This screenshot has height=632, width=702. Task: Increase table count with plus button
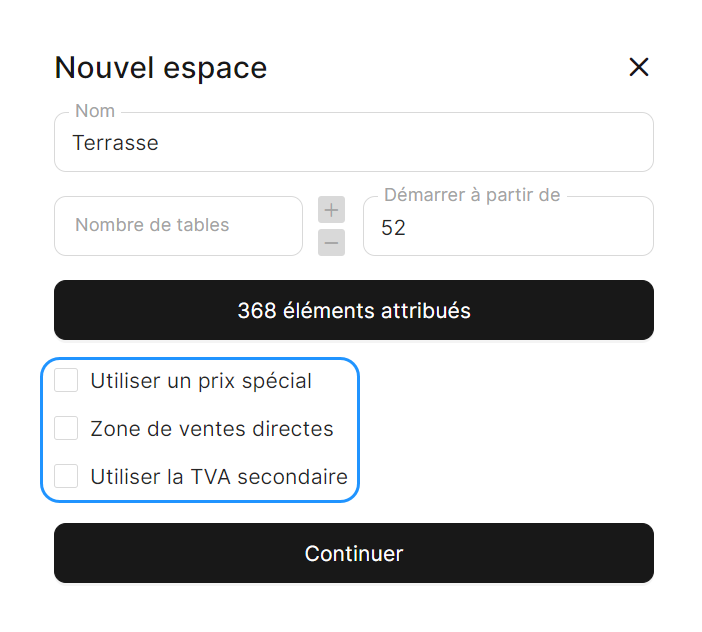tap(331, 210)
